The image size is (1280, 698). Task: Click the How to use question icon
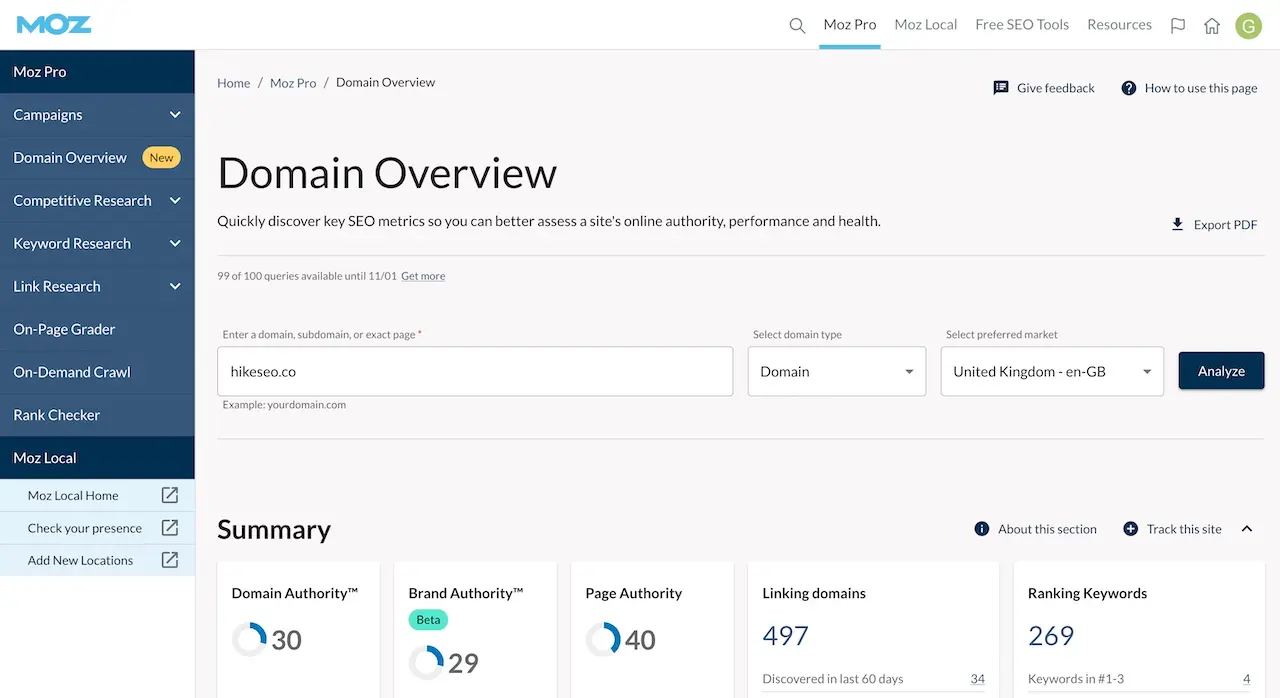click(1129, 88)
